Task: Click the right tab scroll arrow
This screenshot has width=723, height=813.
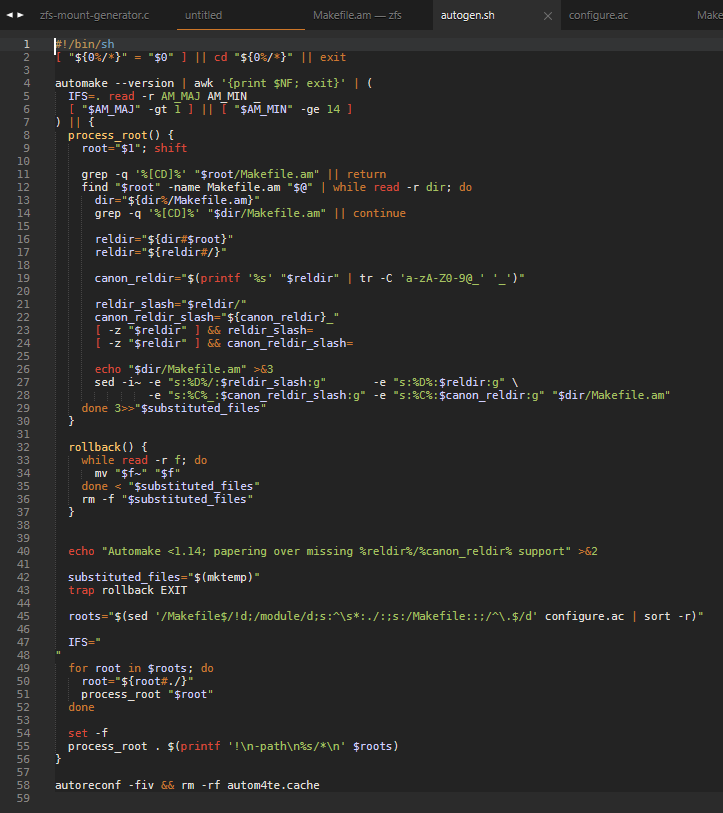Action: coord(19,16)
